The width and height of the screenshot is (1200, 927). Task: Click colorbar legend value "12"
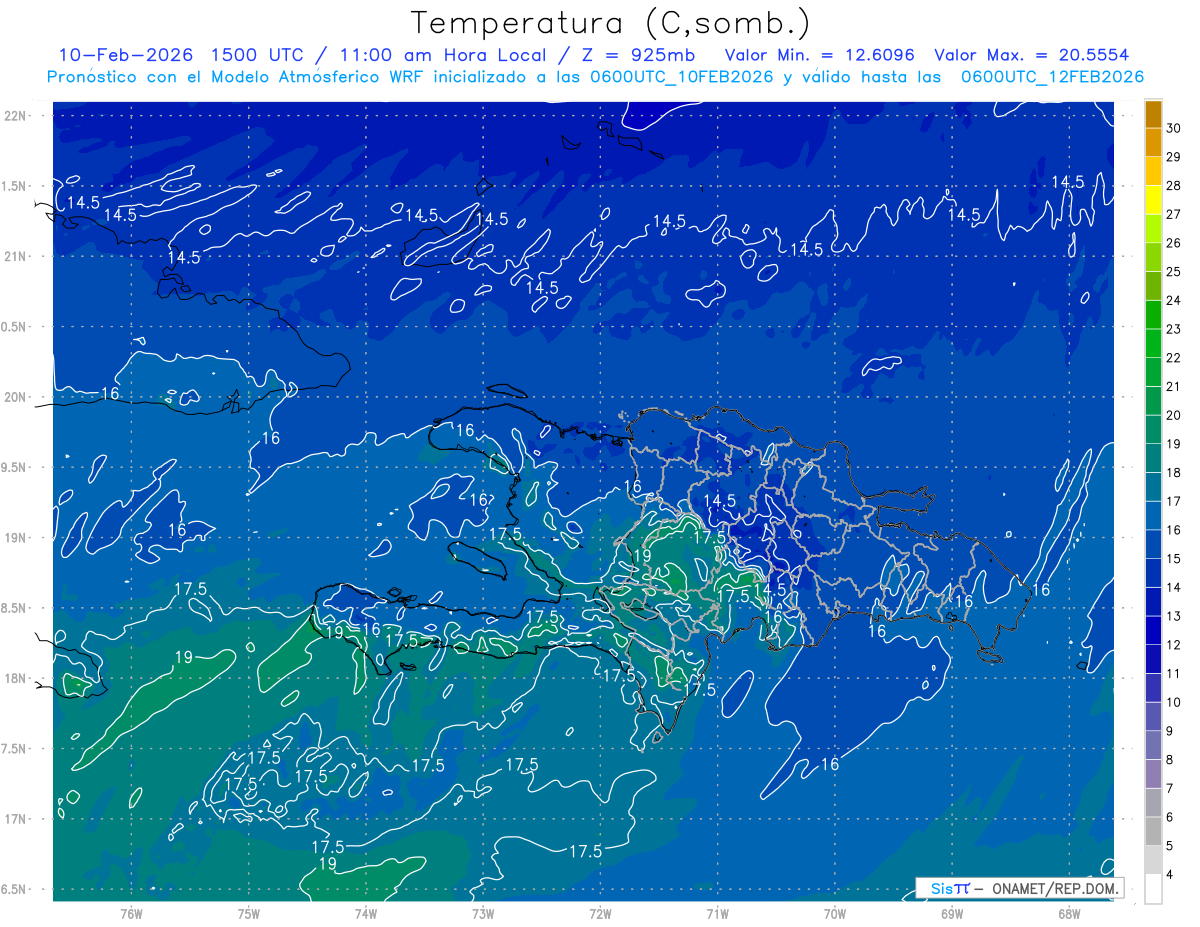pyautogui.click(x=1173, y=645)
